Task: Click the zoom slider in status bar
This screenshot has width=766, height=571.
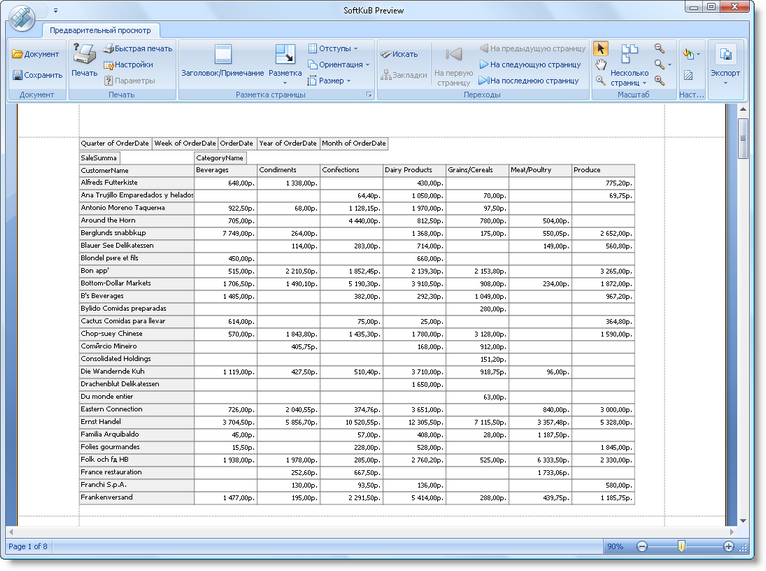Action: tap(681, 547)
